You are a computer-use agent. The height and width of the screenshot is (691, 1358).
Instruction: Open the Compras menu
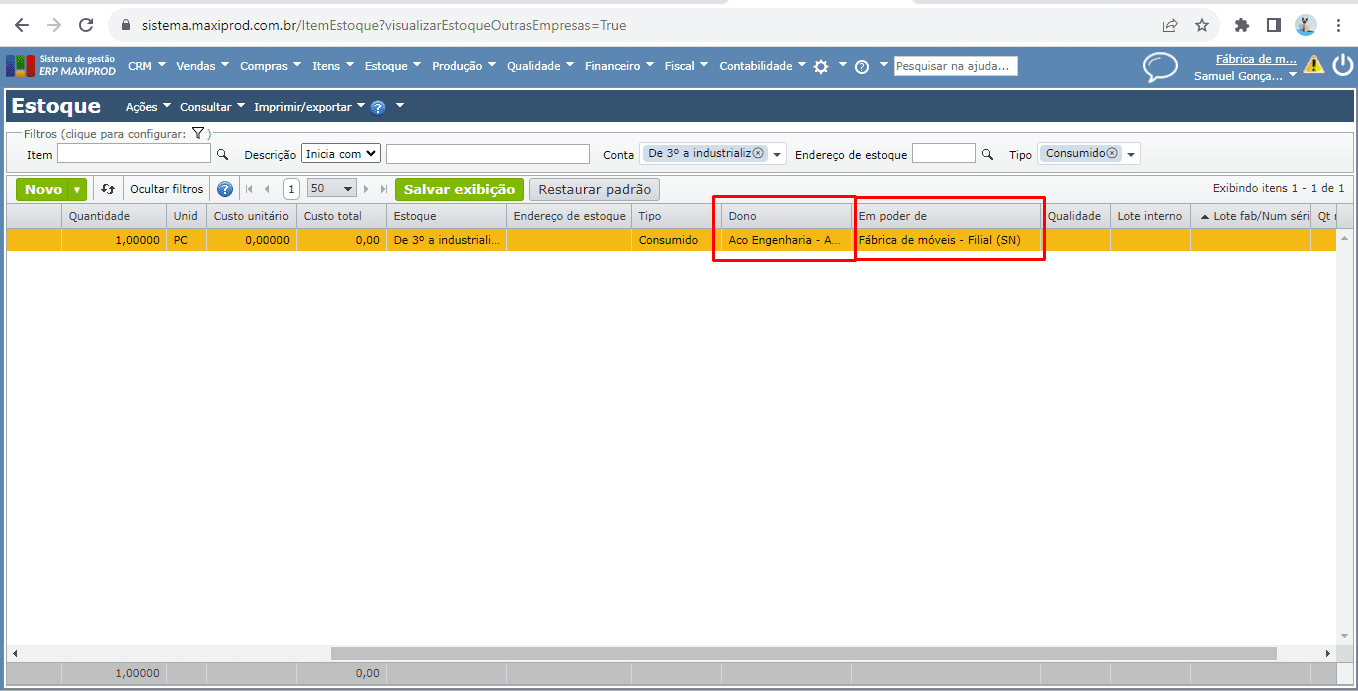point(270,66)
